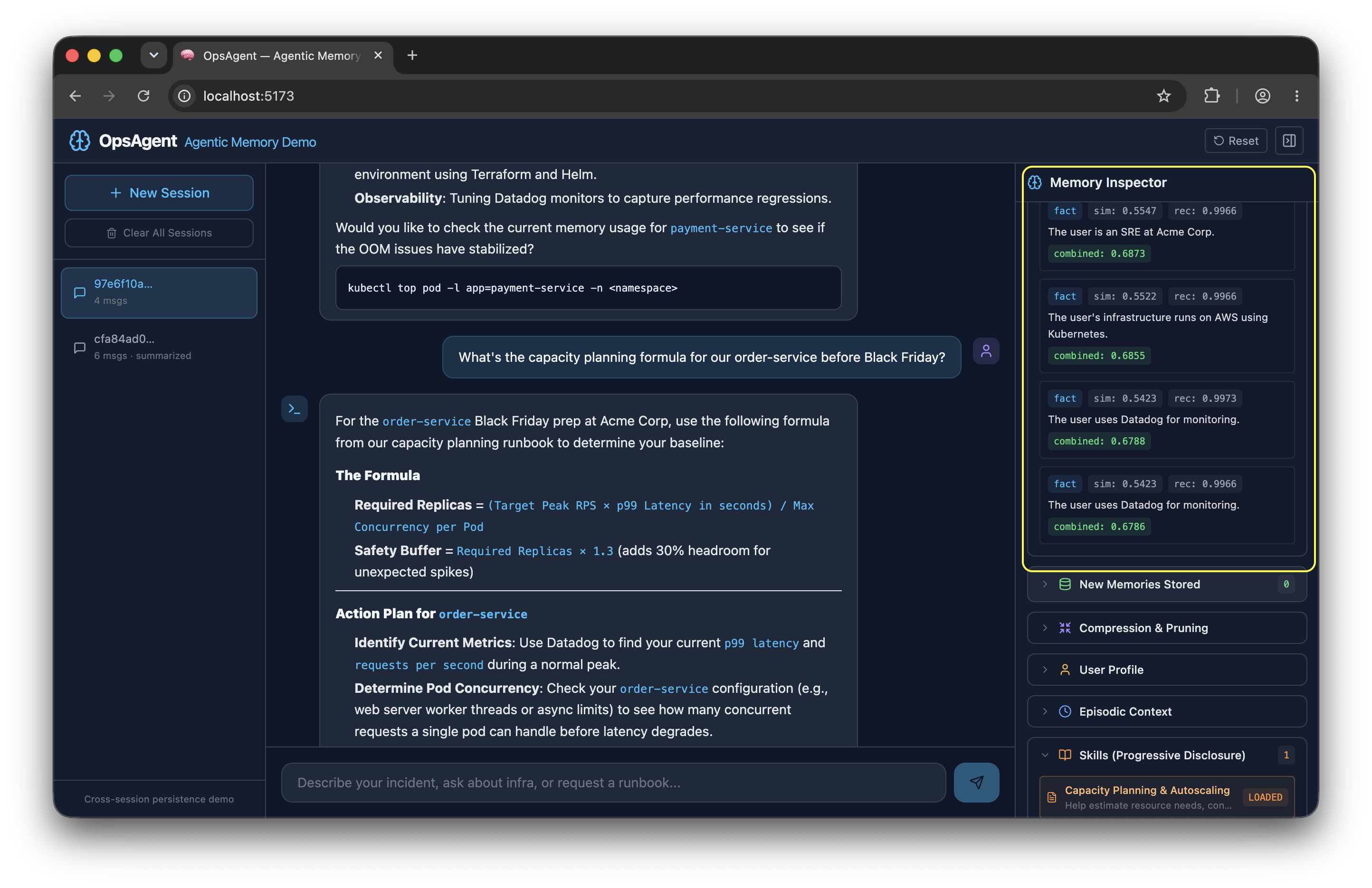Viewport: 1372px width, 888px height.
Task: Click plus icon in New Session button
Action: pyautogui.click(x=116, y=192)
